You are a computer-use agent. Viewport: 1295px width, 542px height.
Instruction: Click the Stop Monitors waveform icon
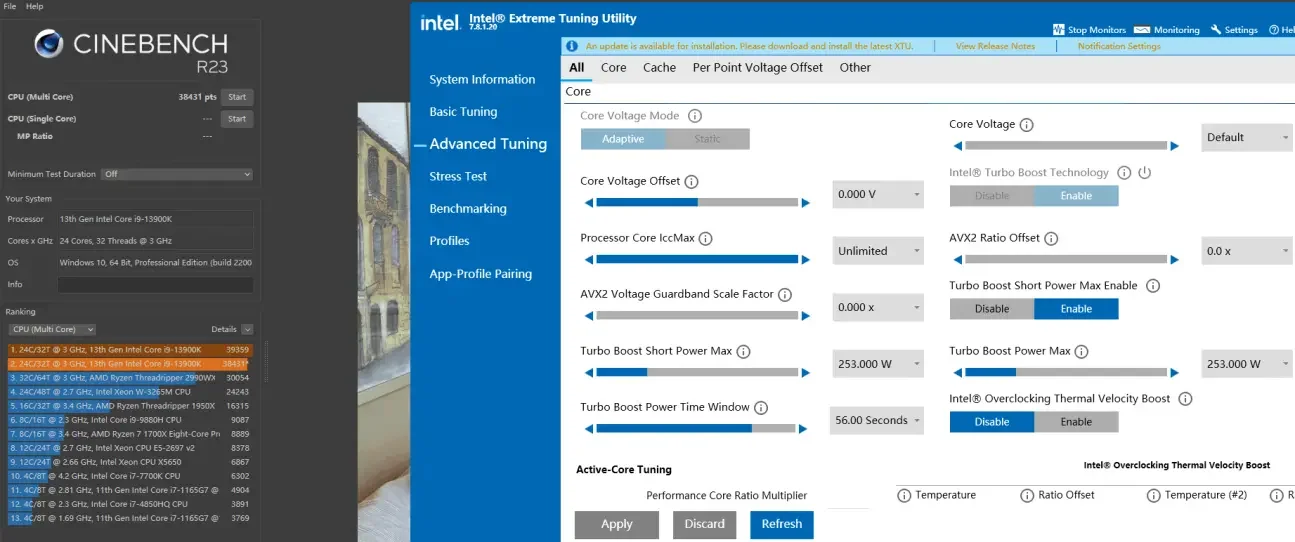[x=1059, y=30]
